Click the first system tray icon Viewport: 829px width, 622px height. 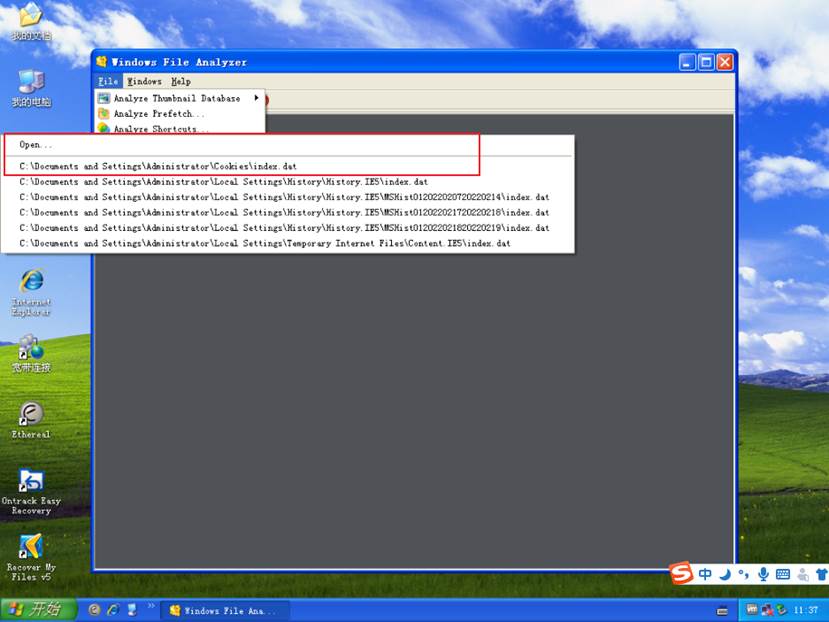click(751, 610)
